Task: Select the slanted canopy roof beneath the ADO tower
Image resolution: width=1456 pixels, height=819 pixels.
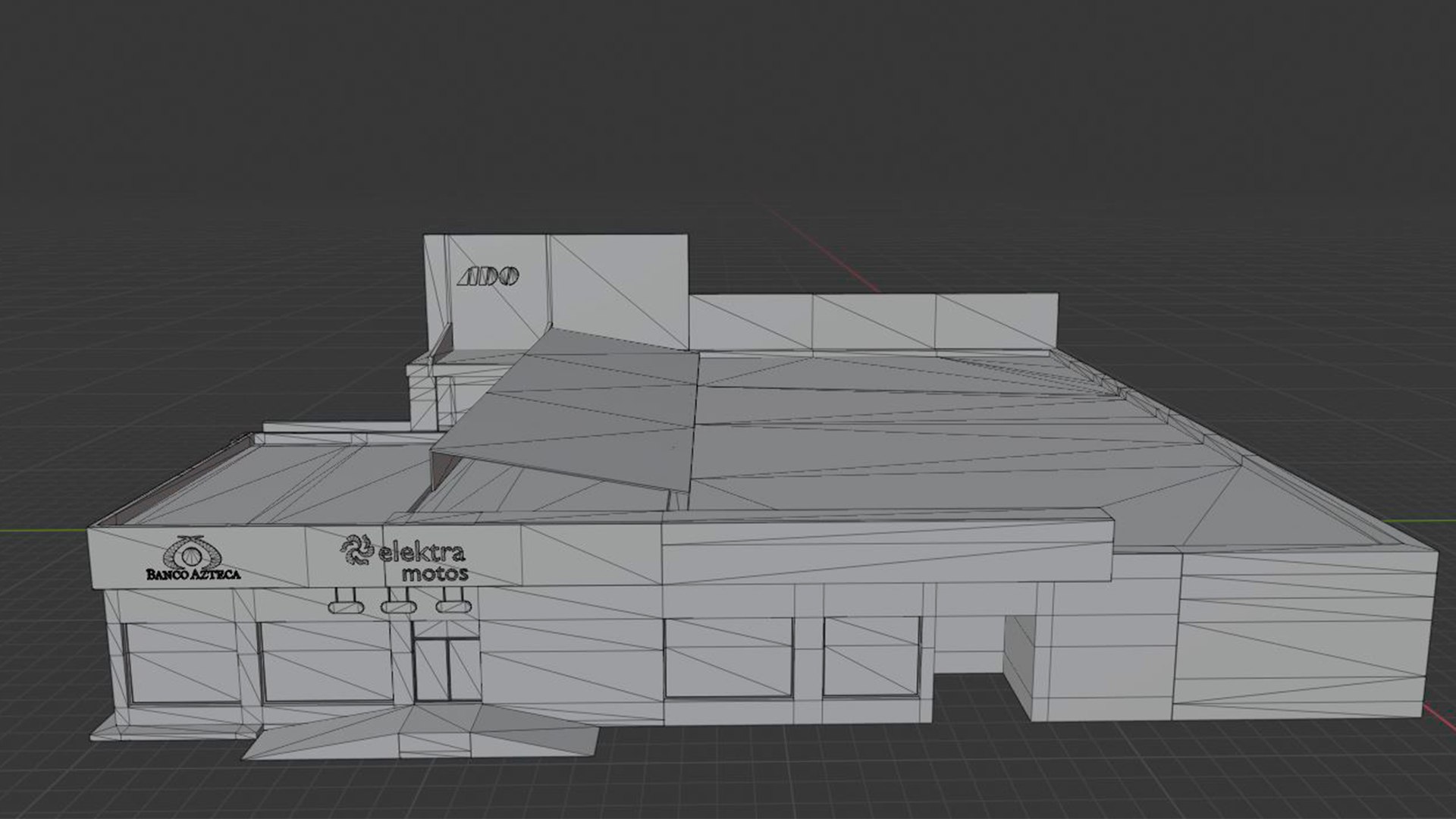Action: (565, 409)
